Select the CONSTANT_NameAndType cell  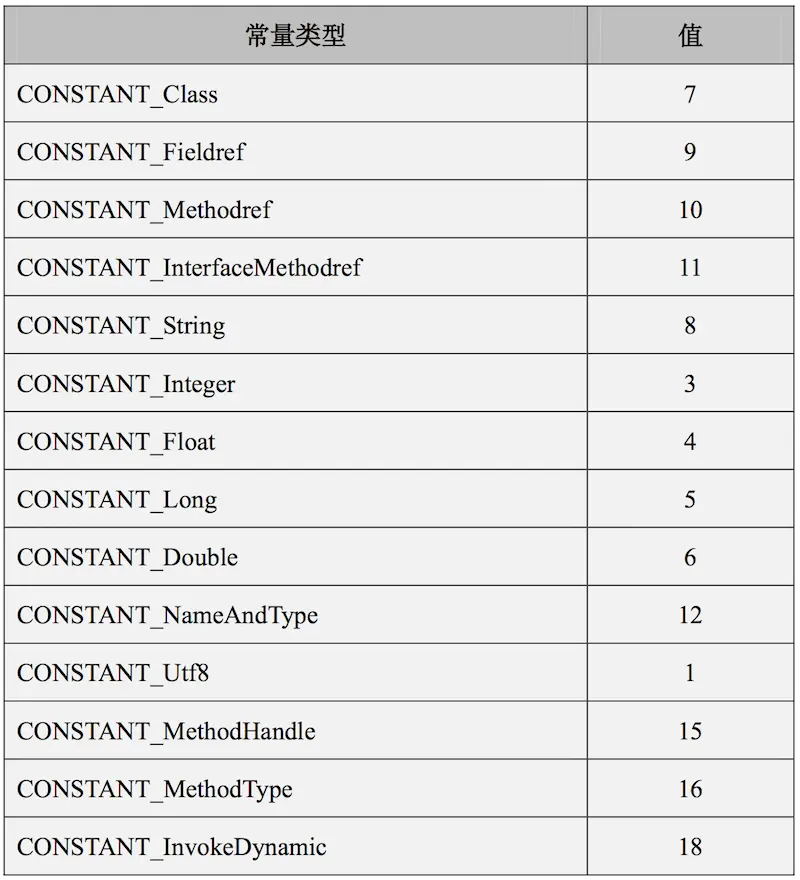coord(167,615)
